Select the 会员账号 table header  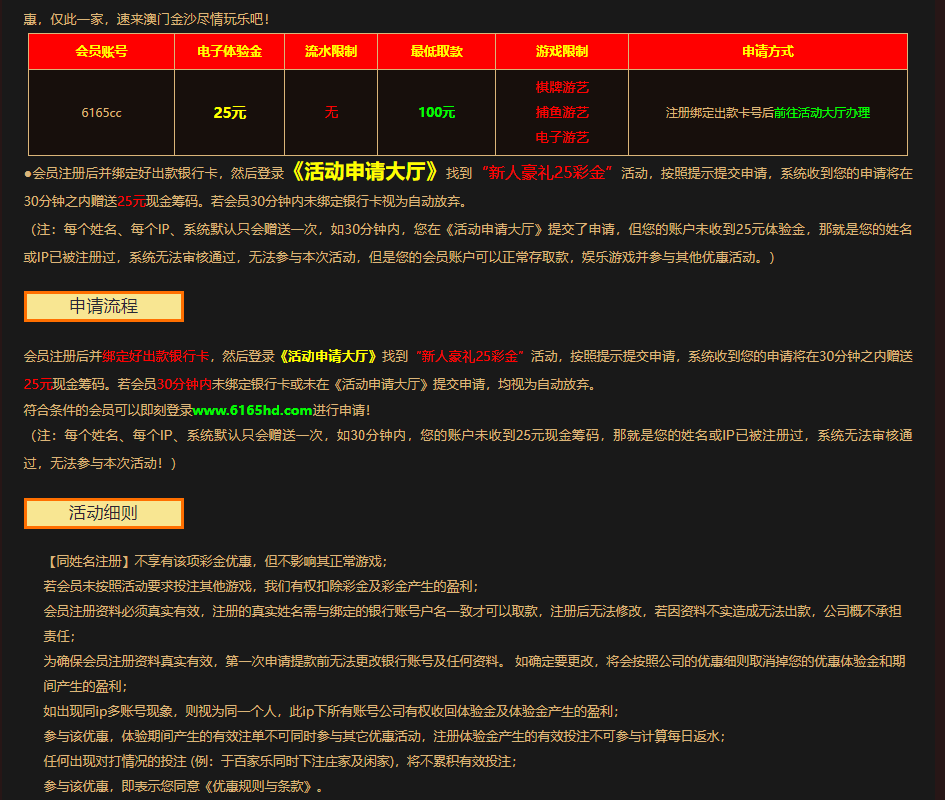coord(101,51)
